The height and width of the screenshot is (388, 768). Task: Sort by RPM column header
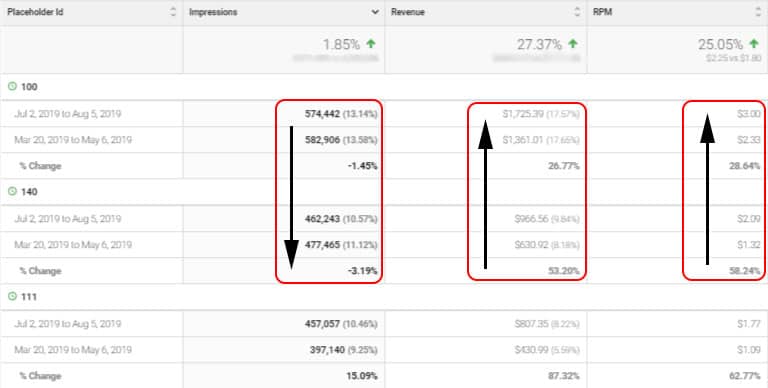pos(677,12)
